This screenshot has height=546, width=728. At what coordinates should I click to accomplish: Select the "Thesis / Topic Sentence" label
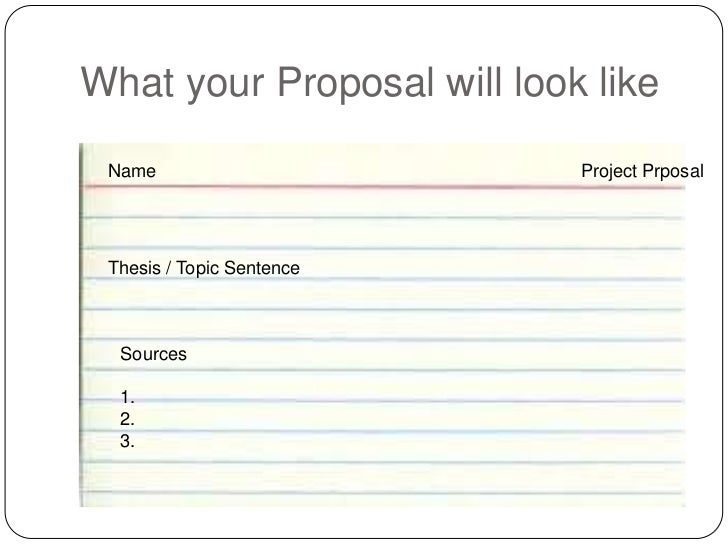[204, 268]
